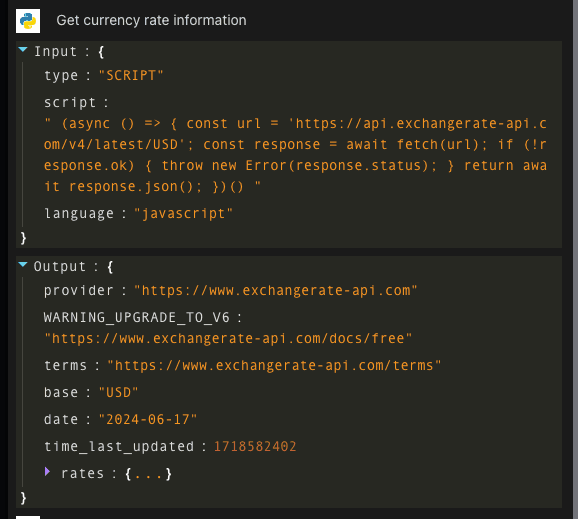Select the base value "USD"
The image size is (578, 519).
click(x=118, y=393)
